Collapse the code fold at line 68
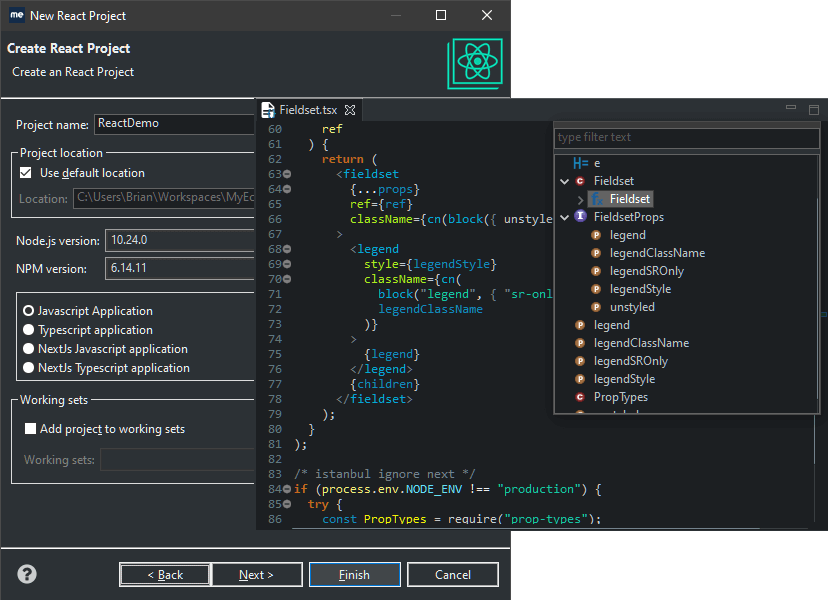Viewport: 828px width, 600px height. pyautogui.click(x=287, y=249)
